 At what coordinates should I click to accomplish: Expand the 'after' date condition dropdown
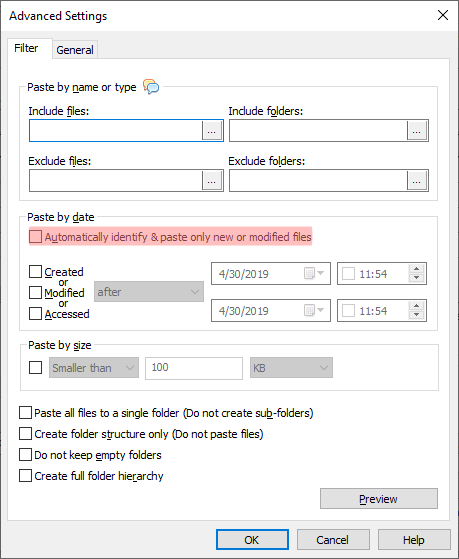[149, 292]
